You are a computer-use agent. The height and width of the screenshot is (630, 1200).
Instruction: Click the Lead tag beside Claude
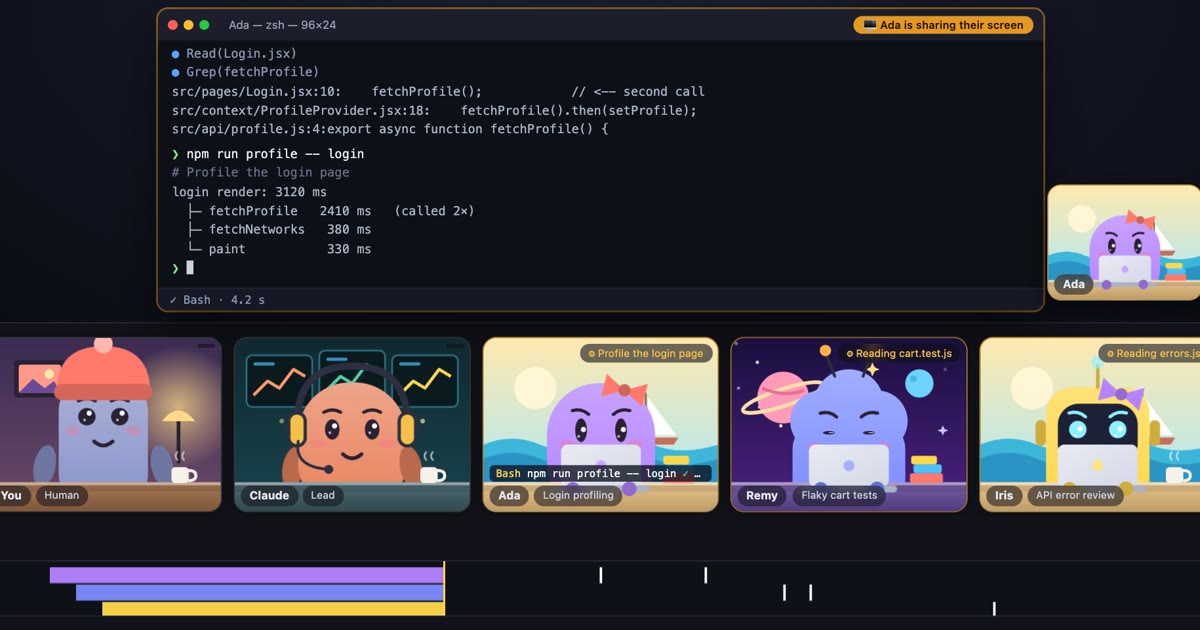pyautogui.click(x=323, y=495)
